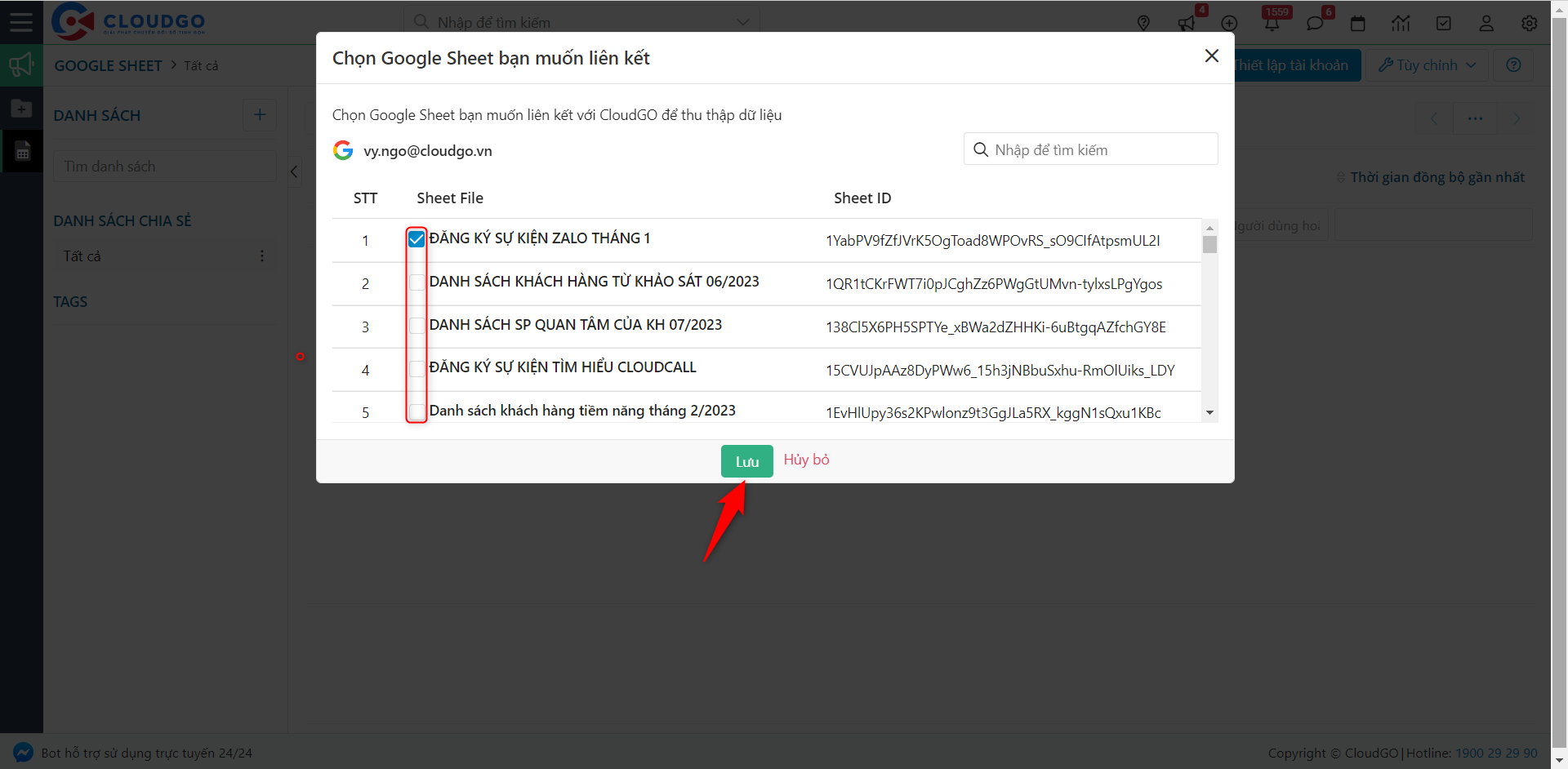Screen dimensions: 1568x769
Task: Open the calendar icon in header
Action: point(1358,23)
